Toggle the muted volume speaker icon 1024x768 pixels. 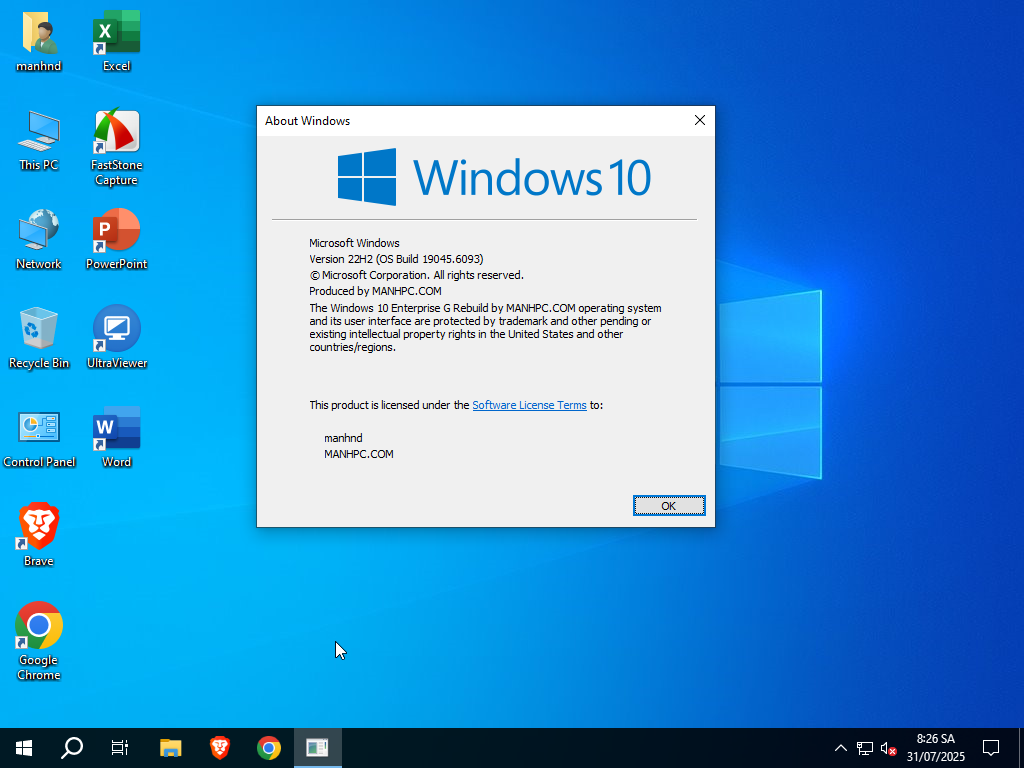coord(888,748)
